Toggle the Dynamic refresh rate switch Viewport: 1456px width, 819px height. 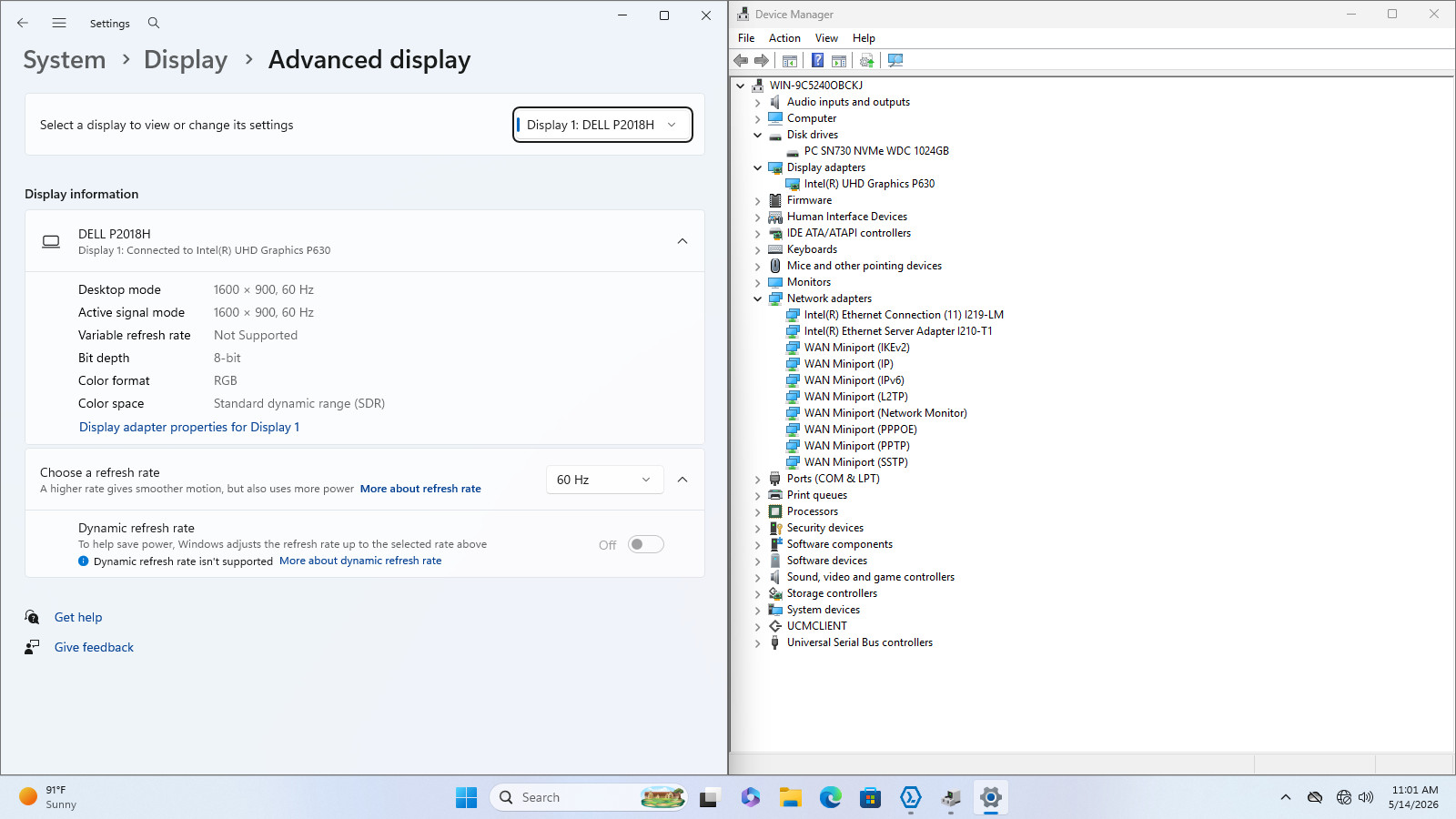646,544
